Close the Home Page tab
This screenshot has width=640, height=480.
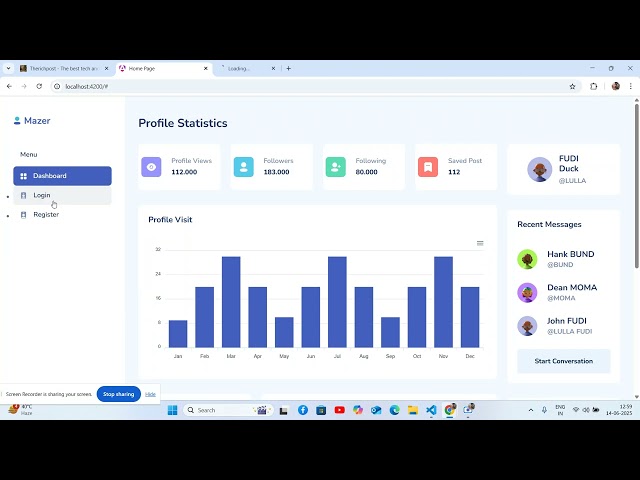click(x=206, y=69)
